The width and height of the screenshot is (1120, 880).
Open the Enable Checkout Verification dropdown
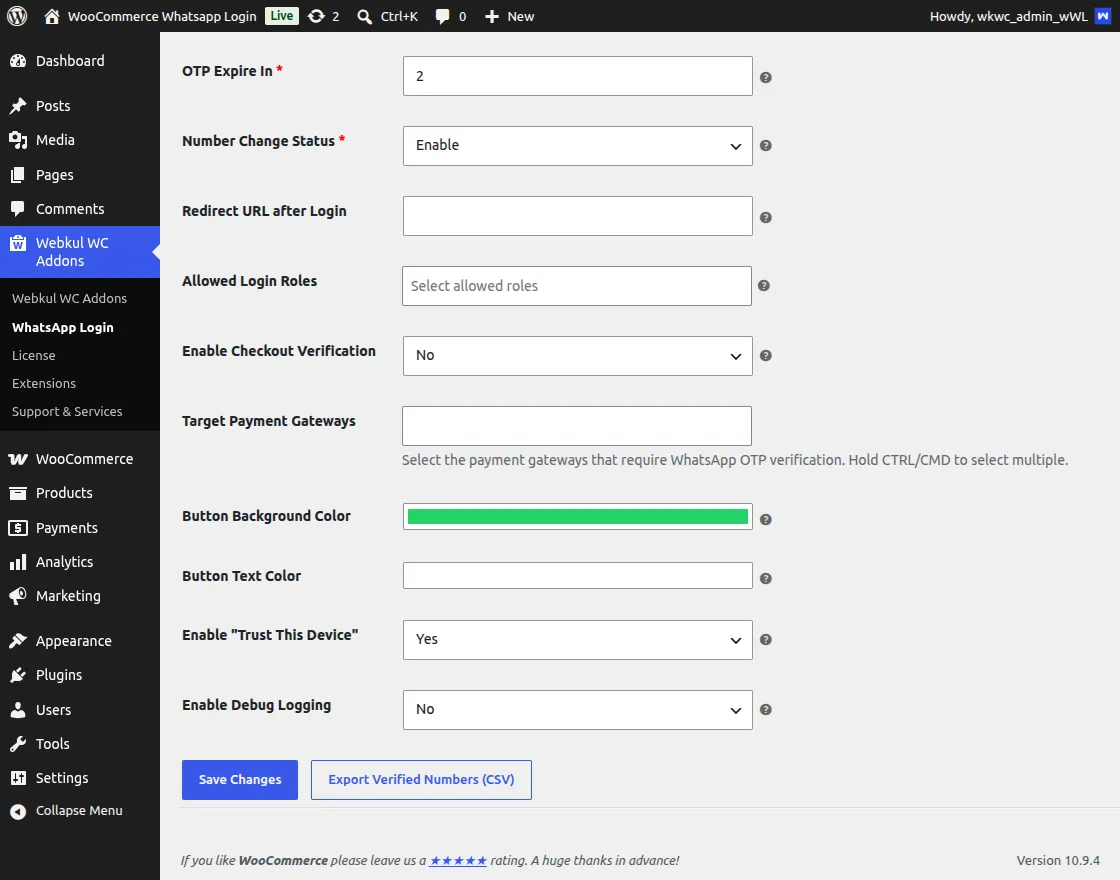coord(577,356)
